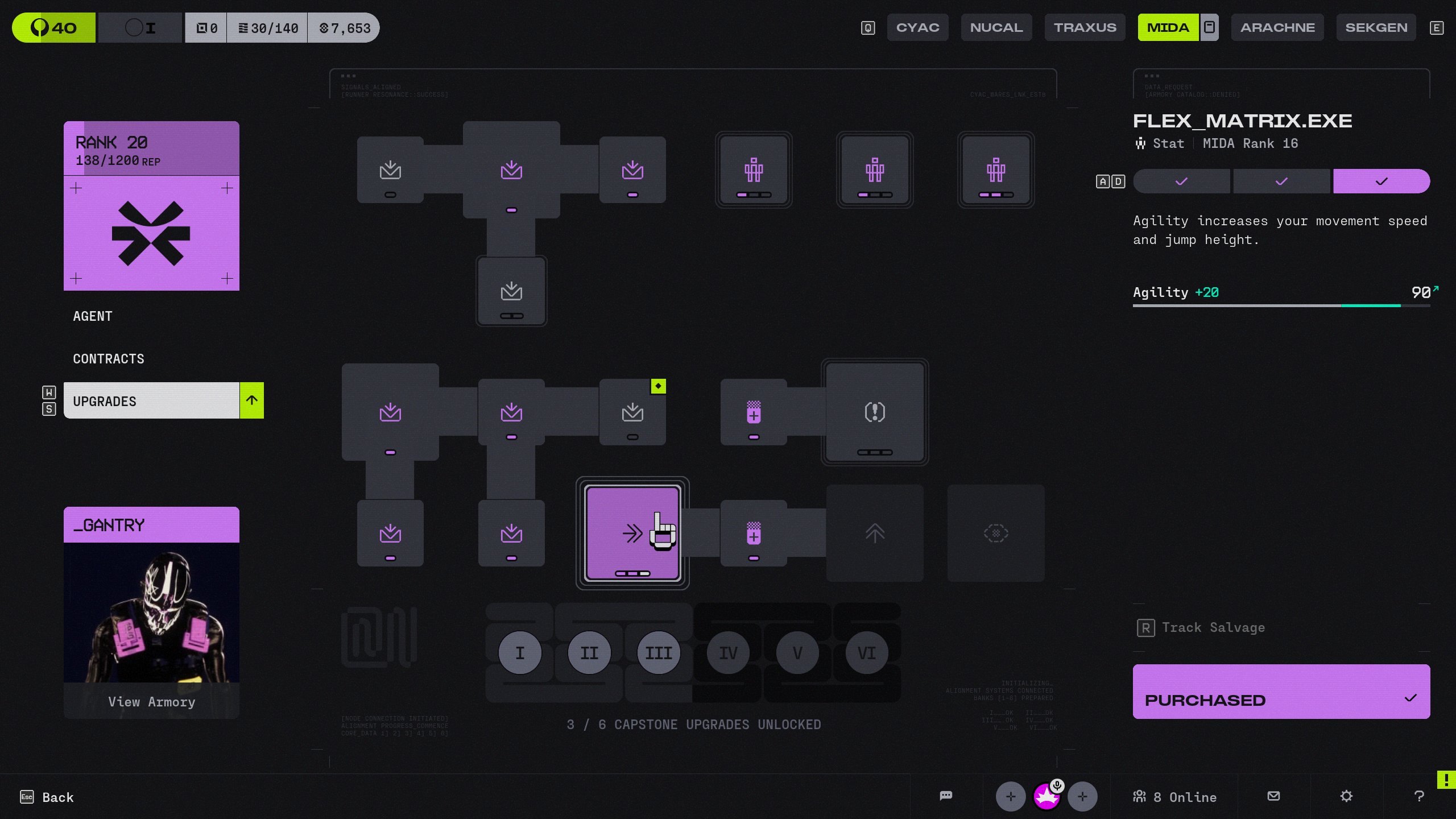Click the green arrow beside UPGRADES
1456x819 pixels.
coord(251,400)
